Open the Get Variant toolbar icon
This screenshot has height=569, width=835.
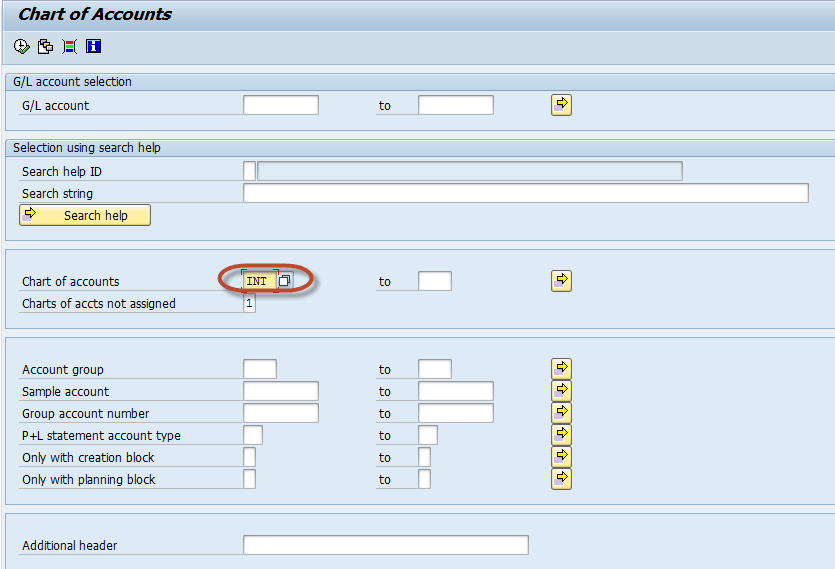[45, 46]
